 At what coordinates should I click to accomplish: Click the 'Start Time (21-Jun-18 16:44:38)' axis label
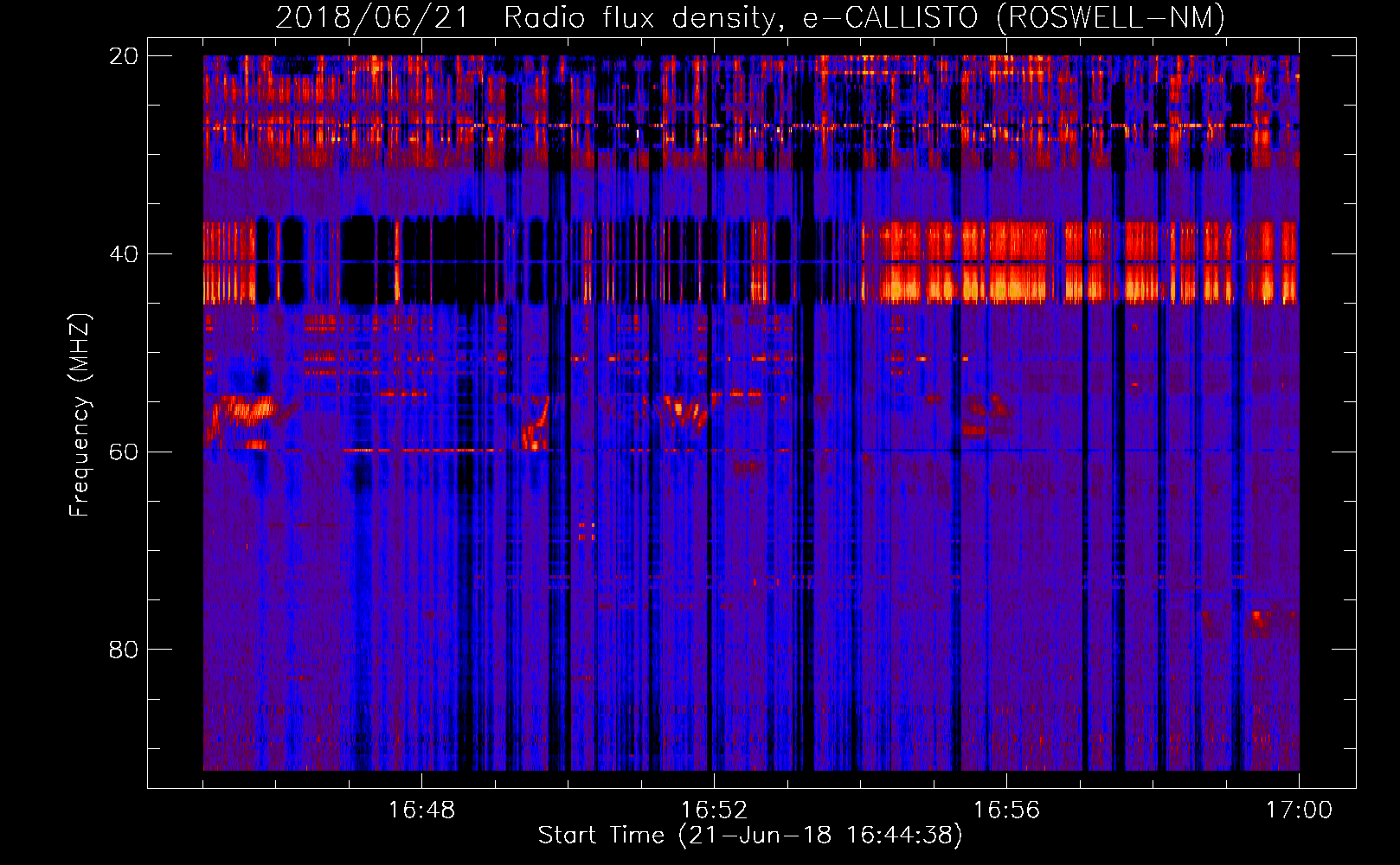tap(749, 836)
